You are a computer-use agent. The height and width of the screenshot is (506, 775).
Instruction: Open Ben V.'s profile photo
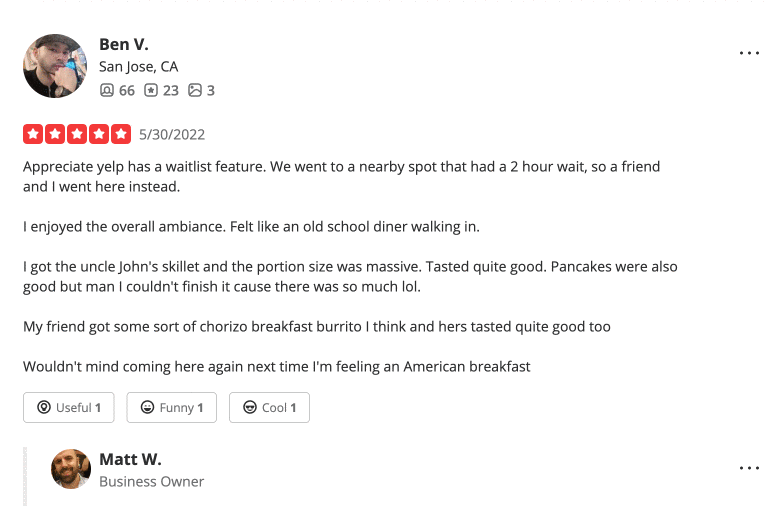coord(55,66)
